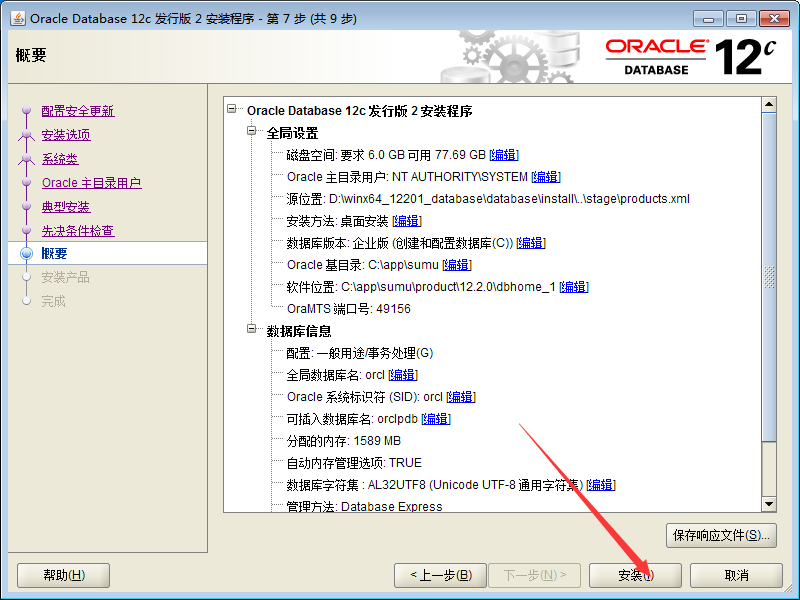800x600 pixels.
Task: Go back with 上一步(B) button
Action: (x=441, y=576)
